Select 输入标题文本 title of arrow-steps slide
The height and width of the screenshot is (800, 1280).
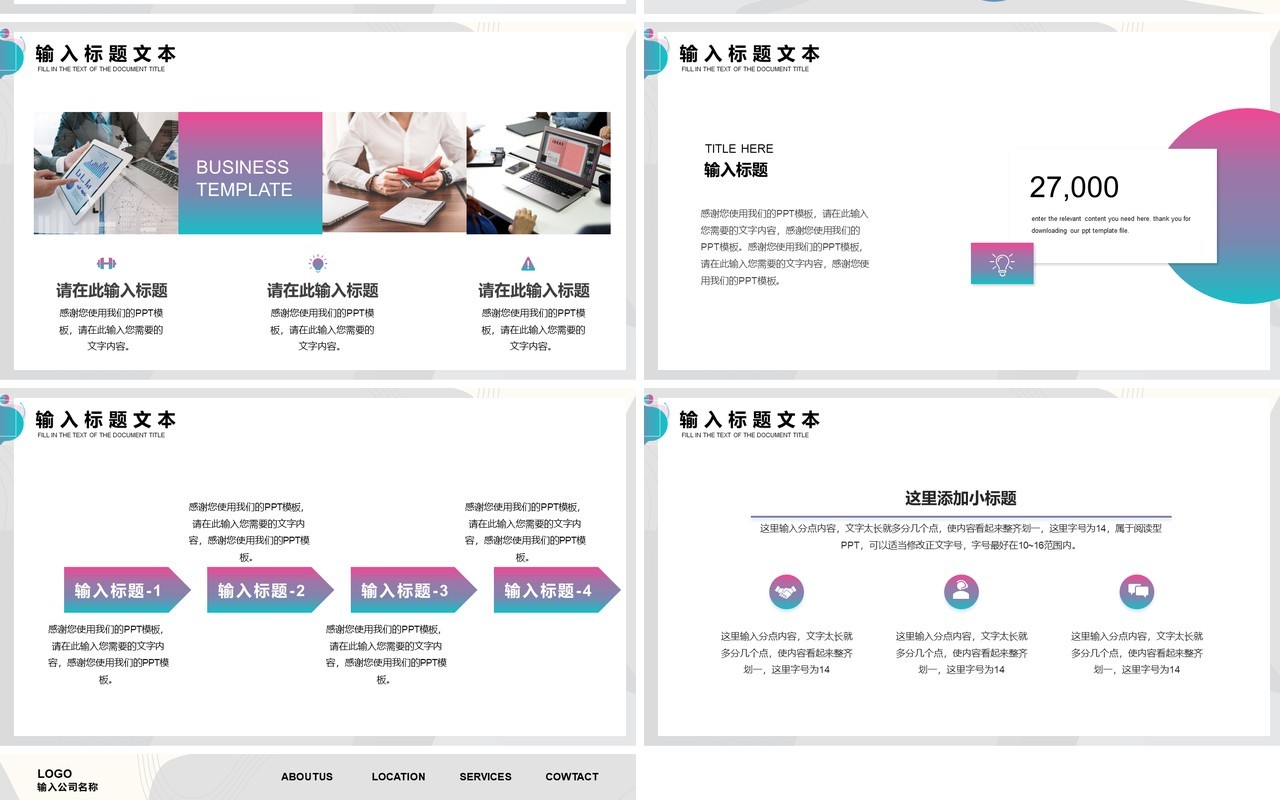(x=106, y=420)
